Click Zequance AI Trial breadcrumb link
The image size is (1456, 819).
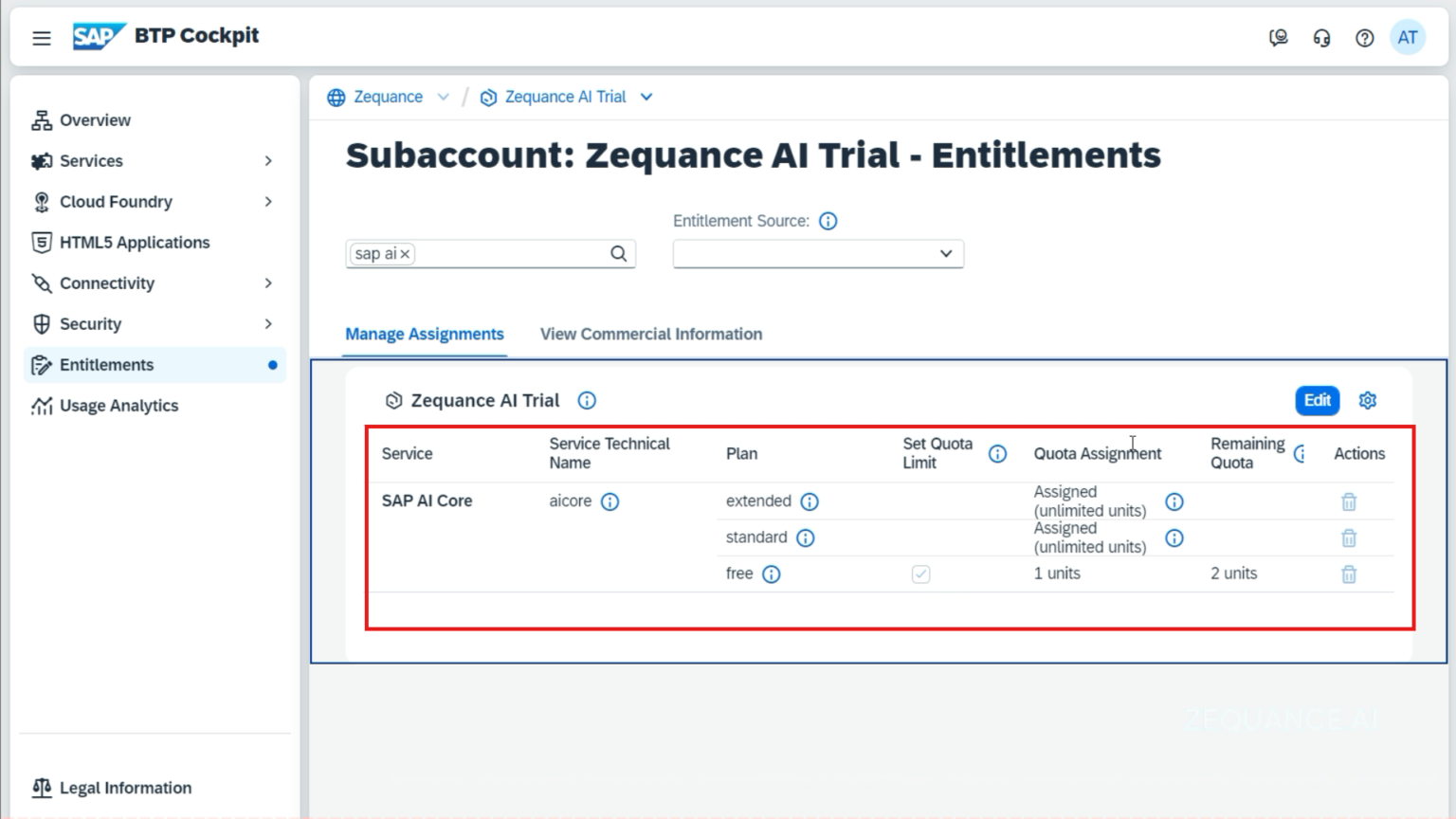565,97
